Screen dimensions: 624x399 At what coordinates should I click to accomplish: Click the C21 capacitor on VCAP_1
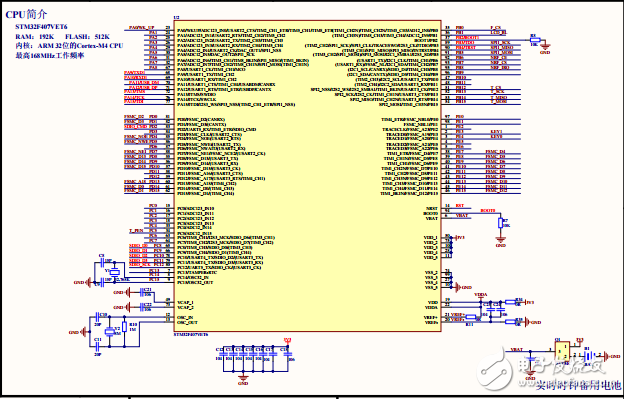143,293
